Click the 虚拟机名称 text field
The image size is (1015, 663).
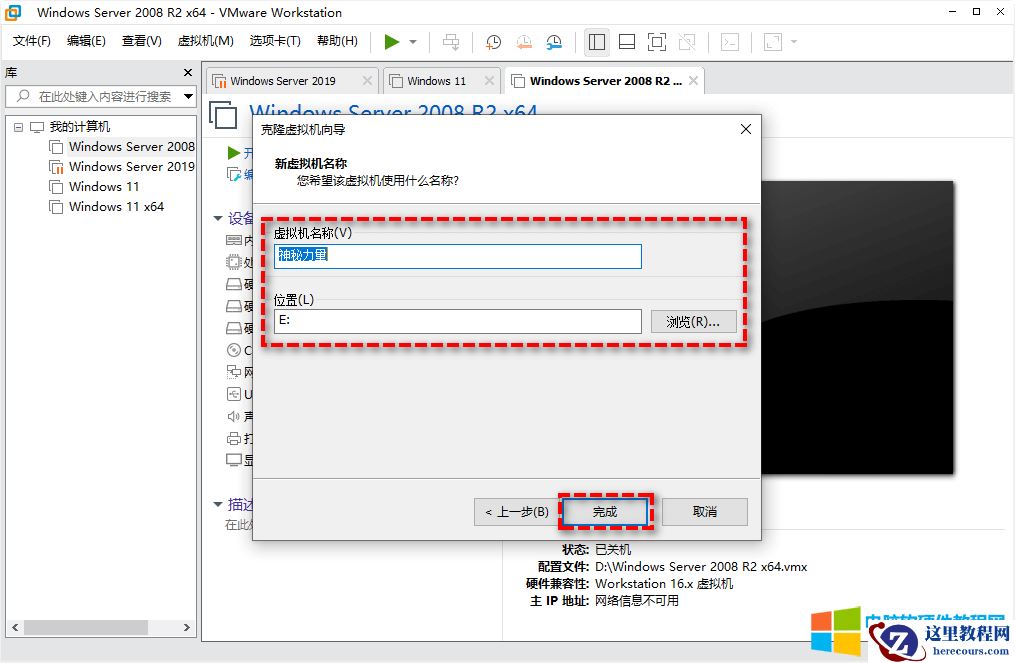(x=458, y=256)
